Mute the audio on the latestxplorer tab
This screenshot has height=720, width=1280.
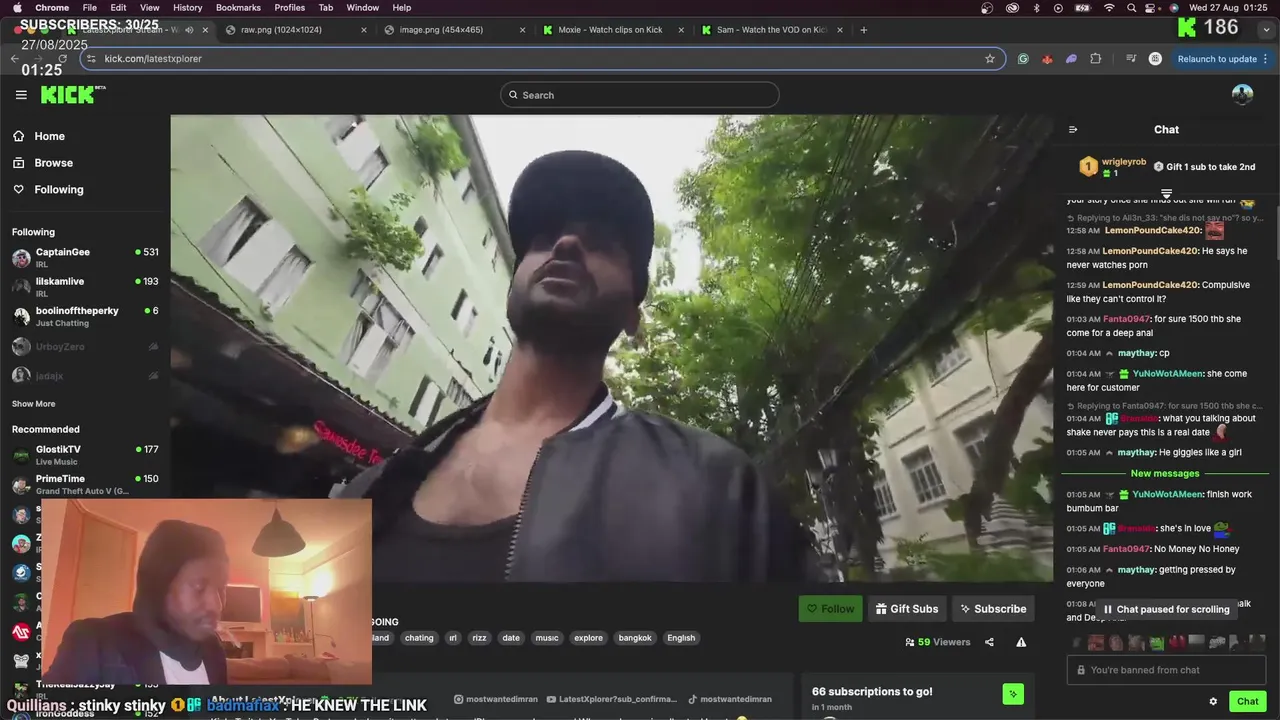189,30
